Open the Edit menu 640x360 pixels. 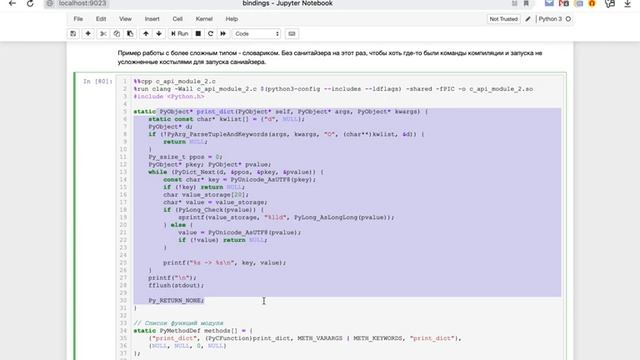click(x=101, y=19)
